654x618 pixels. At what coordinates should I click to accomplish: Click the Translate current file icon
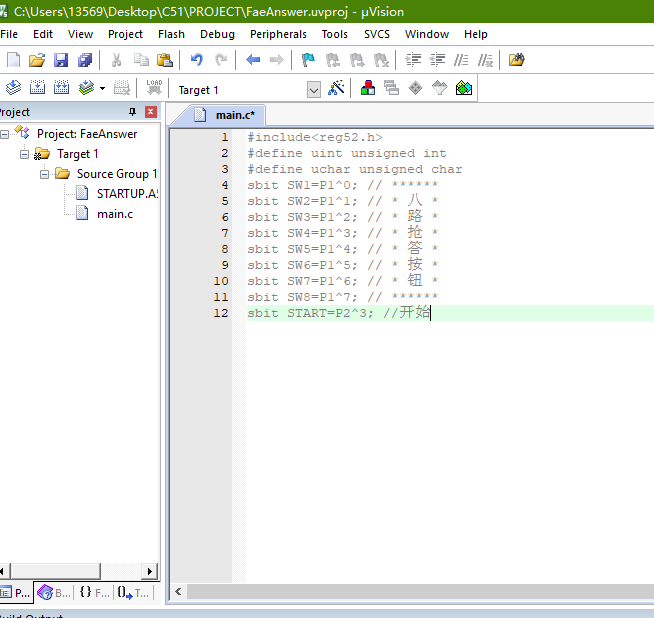coord(13,88)
